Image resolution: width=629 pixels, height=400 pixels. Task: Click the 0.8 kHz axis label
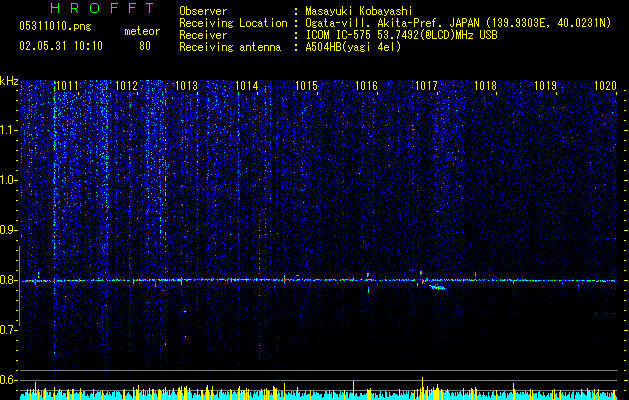click(x=9, y=280)
